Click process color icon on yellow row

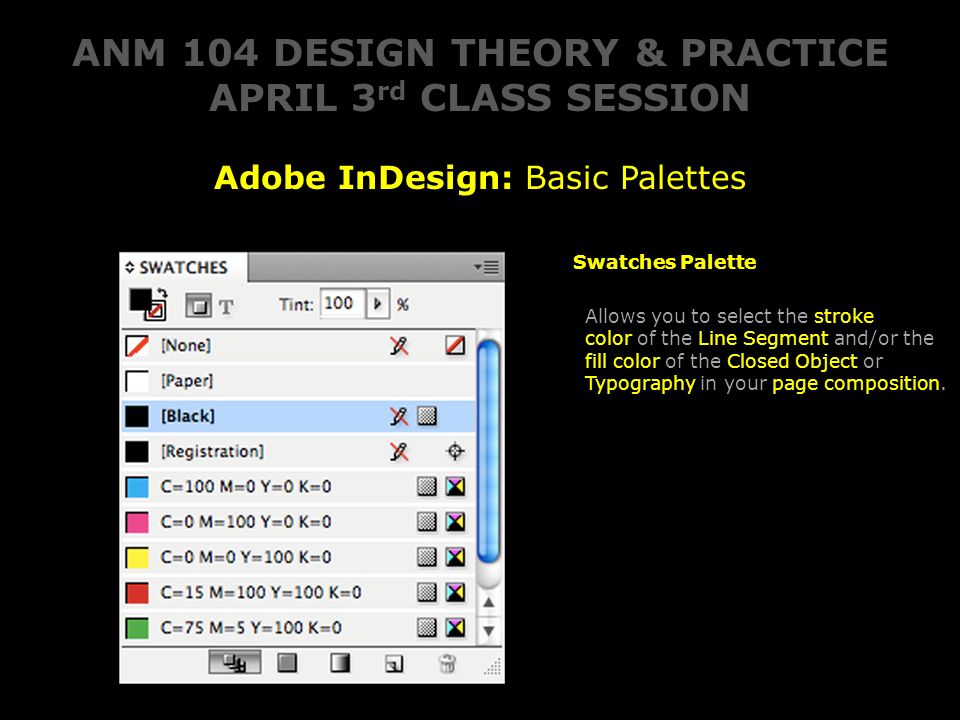(x=427, y=557)
